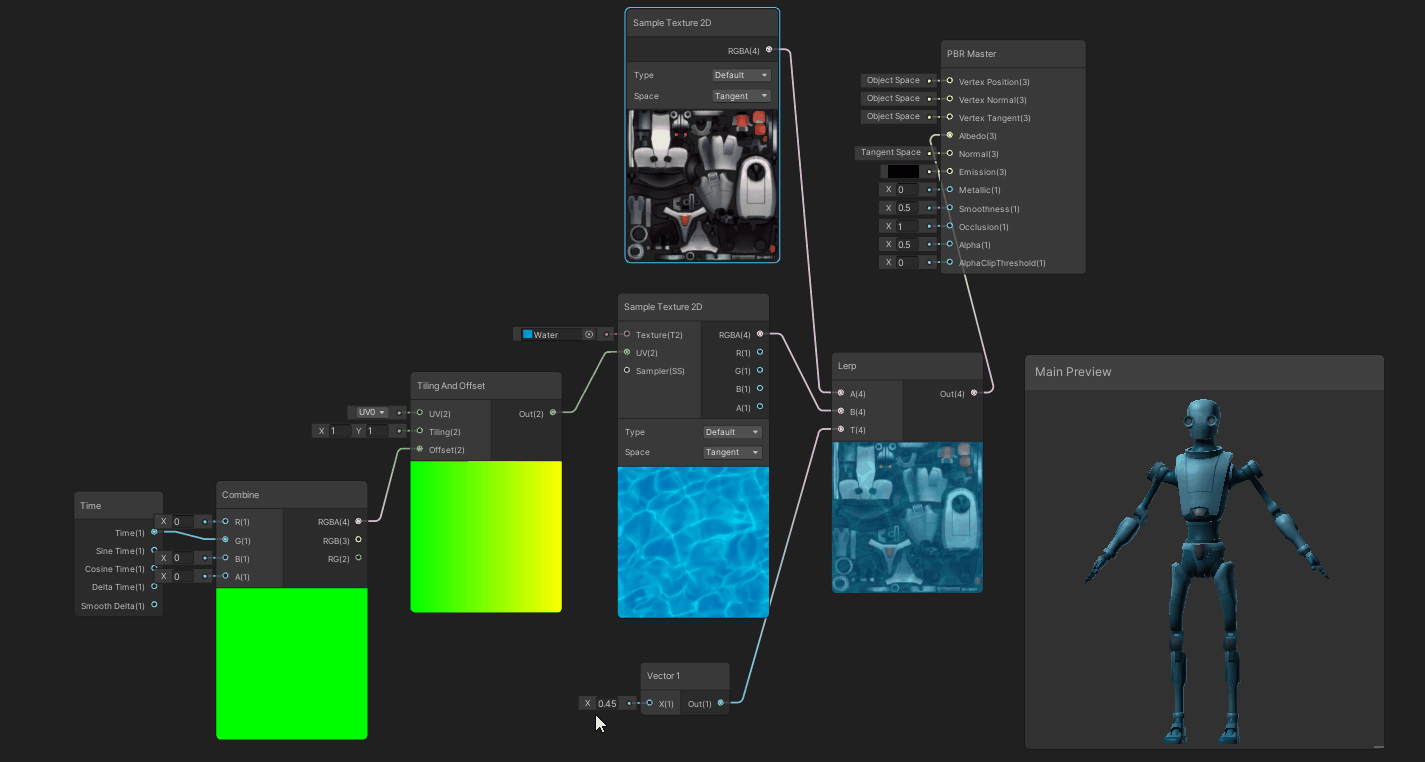Image resolution: width=1425 pixels, height=762 pixels.
Task: Select the Tiling And Offset node title
Action: 451,386
